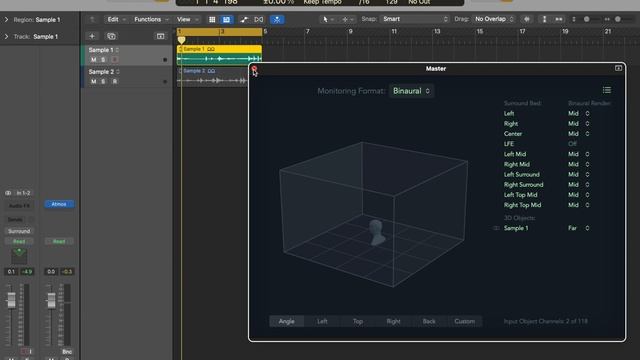Change Left Mid binaural render mode
The height and width of the screenshot is (360, 640).
579,154
